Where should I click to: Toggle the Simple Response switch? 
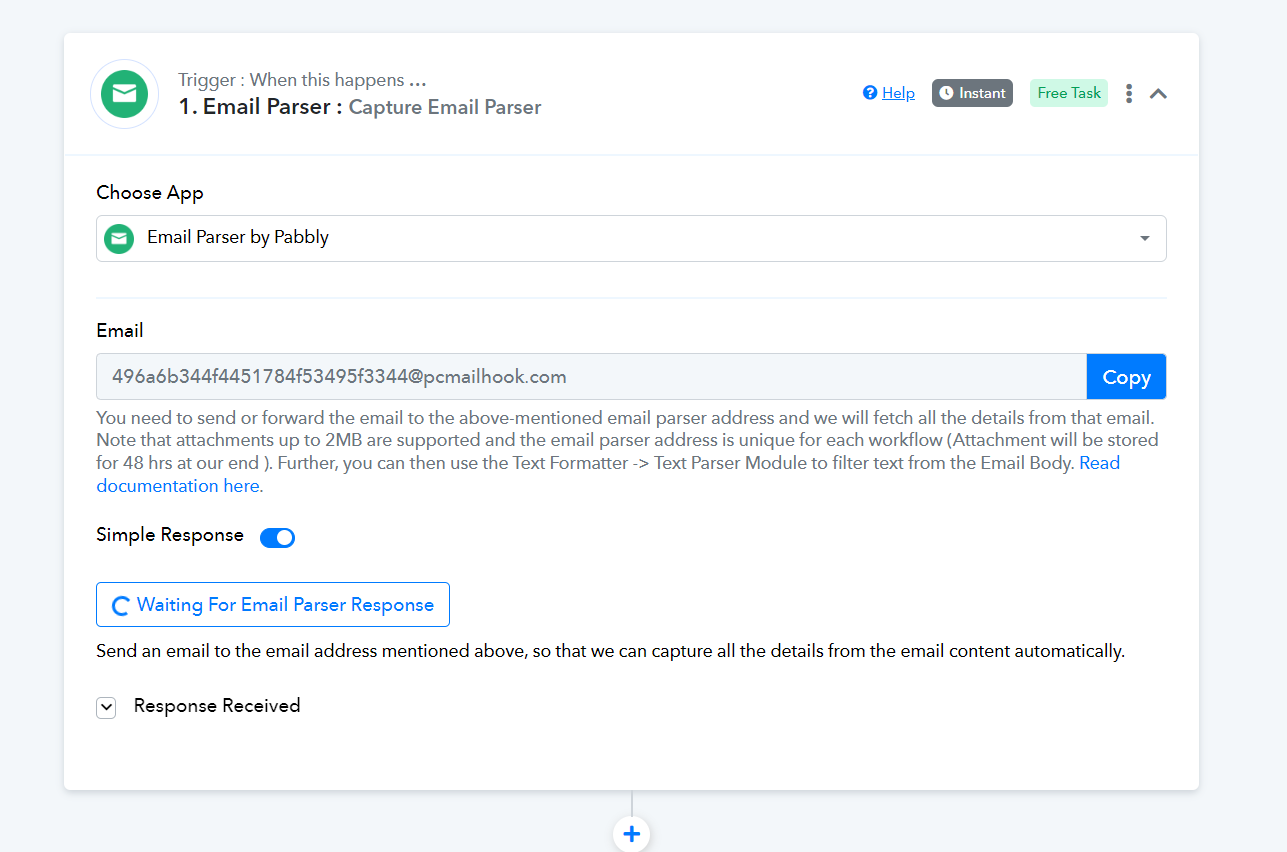277,538
